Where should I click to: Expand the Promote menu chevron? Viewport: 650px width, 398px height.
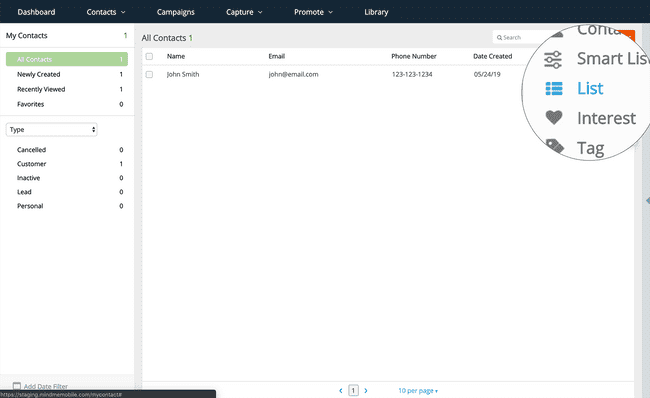click(x=330, y=12)
